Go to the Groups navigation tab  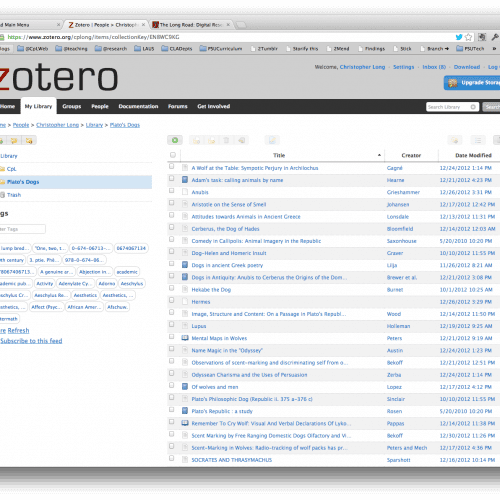pos(72,106)
